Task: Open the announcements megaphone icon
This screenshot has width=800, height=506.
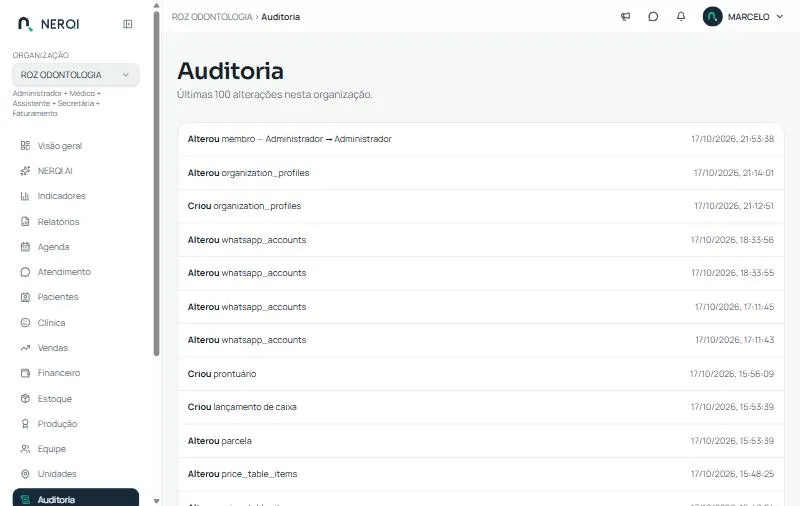Action: click(x=626, y=17)
